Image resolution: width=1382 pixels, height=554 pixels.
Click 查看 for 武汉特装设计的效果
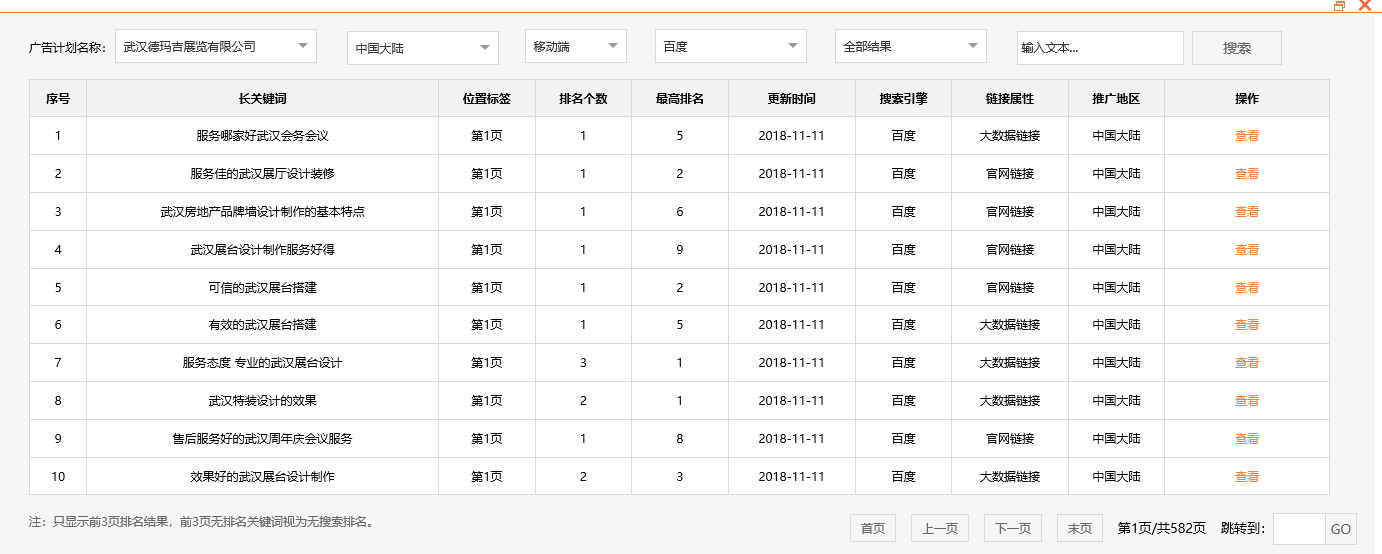[1247, 401]
